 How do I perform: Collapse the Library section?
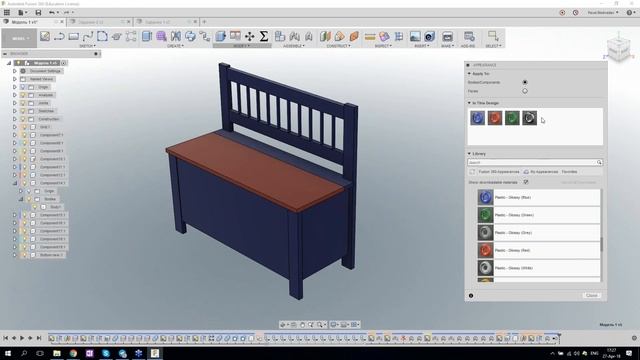click(469, 154)
